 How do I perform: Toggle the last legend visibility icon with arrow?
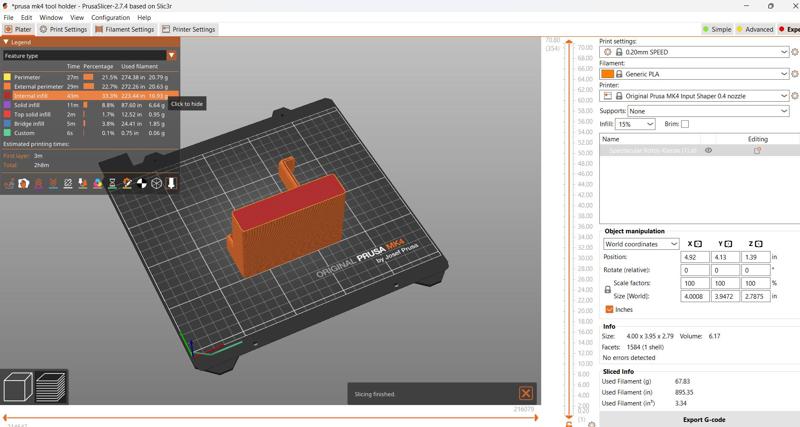pyautogui.click(x=171, y=183)
